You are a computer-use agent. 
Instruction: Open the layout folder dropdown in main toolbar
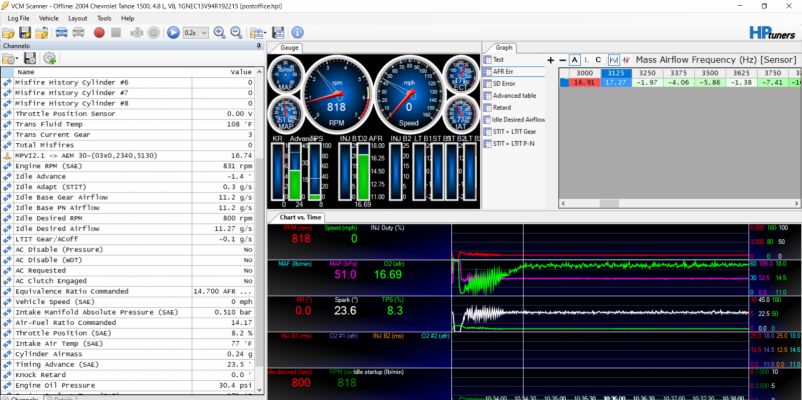pos(258,33)
